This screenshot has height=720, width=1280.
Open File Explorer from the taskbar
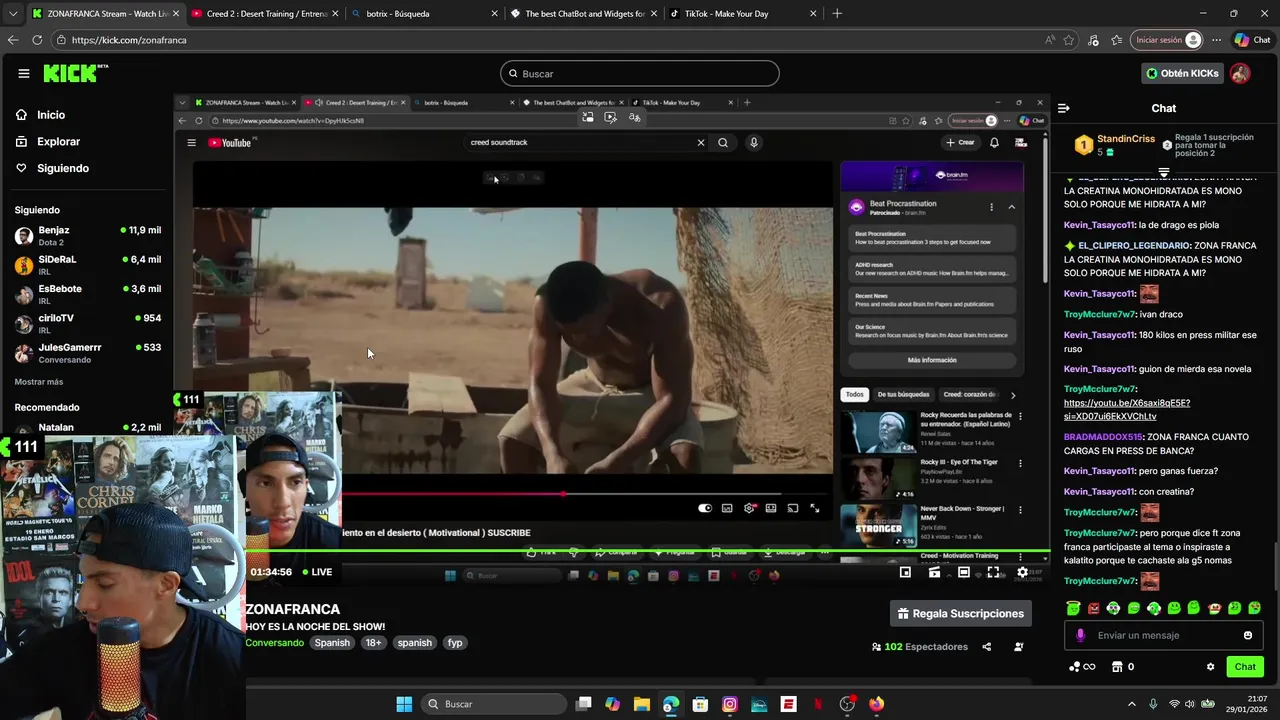[x=641, y=704]
